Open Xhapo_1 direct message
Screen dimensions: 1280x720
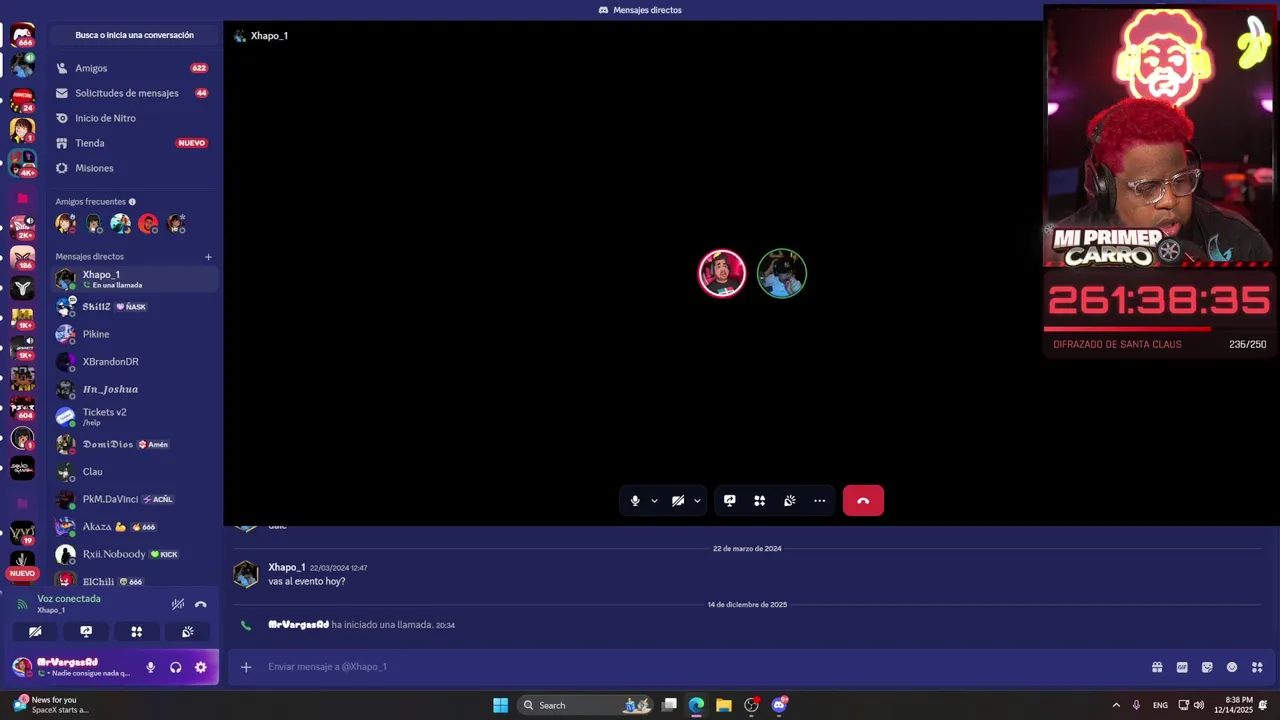click(x=134, y=279)
